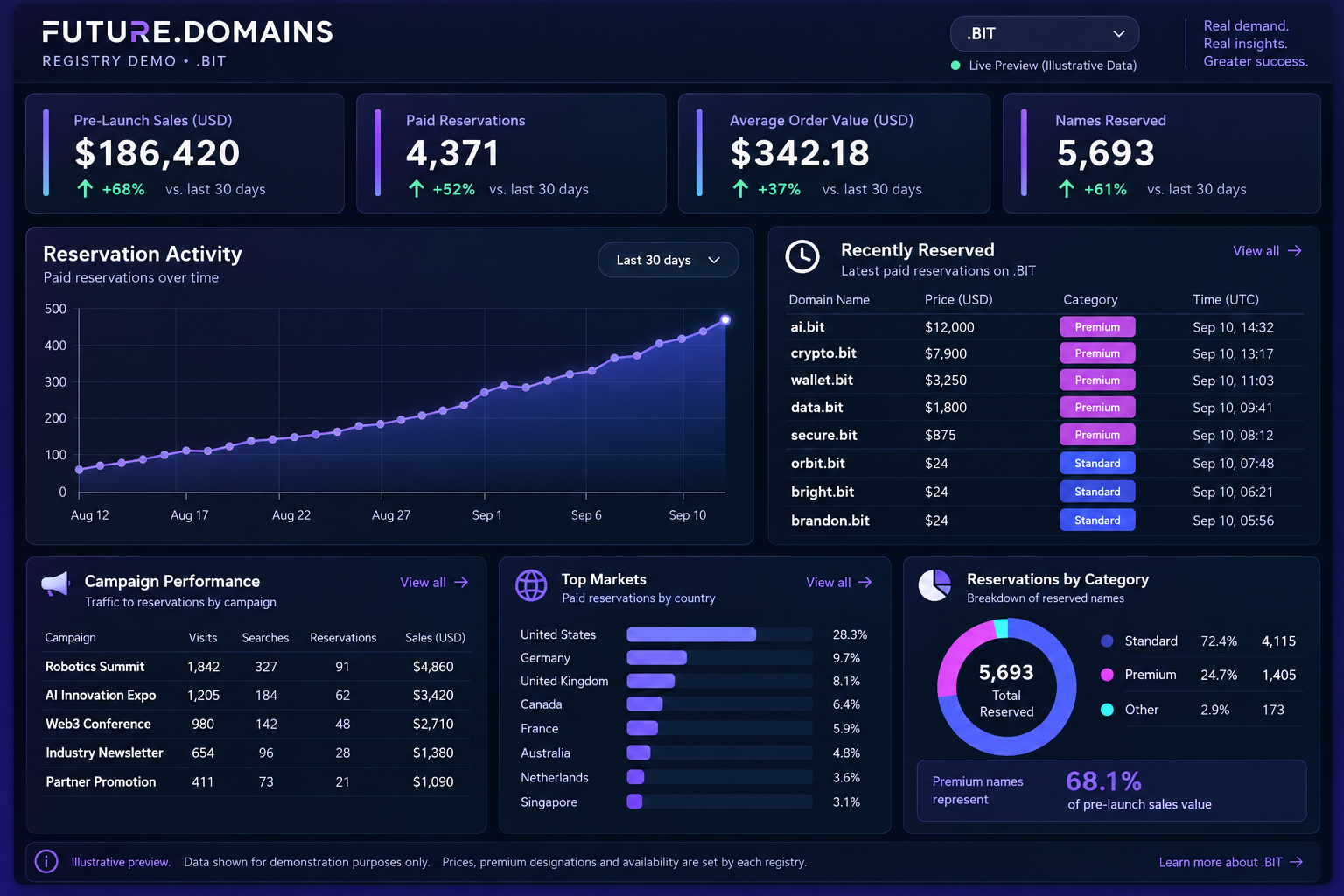Click the Standard badge for brandon.bit
Image resolution: width=1344 pixels, height=896 pixels.
click(x=1097, y=521)
